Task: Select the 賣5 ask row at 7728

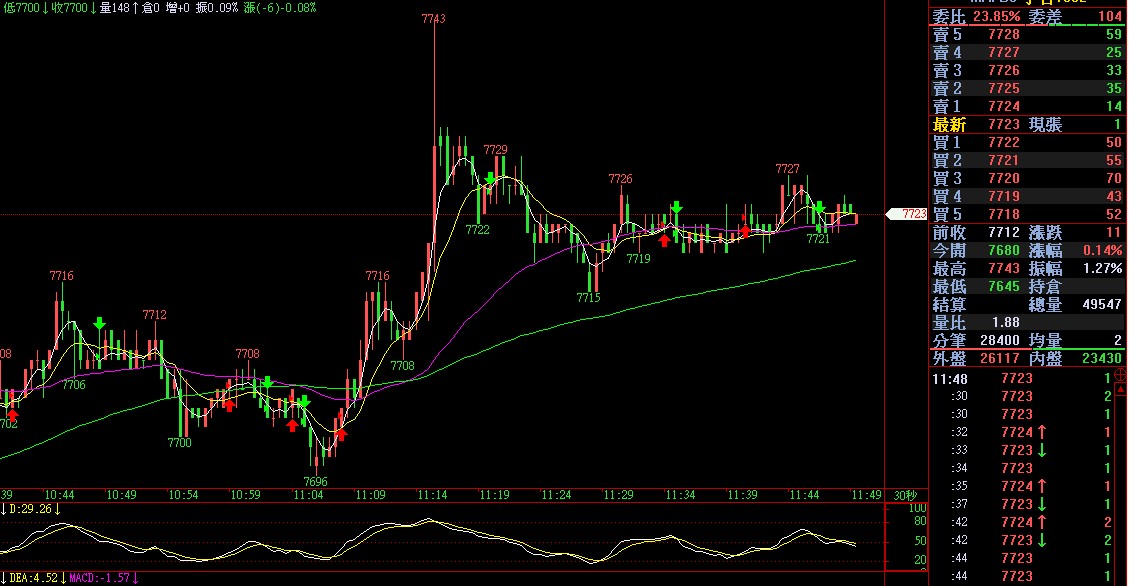Action: [1027, 35]
